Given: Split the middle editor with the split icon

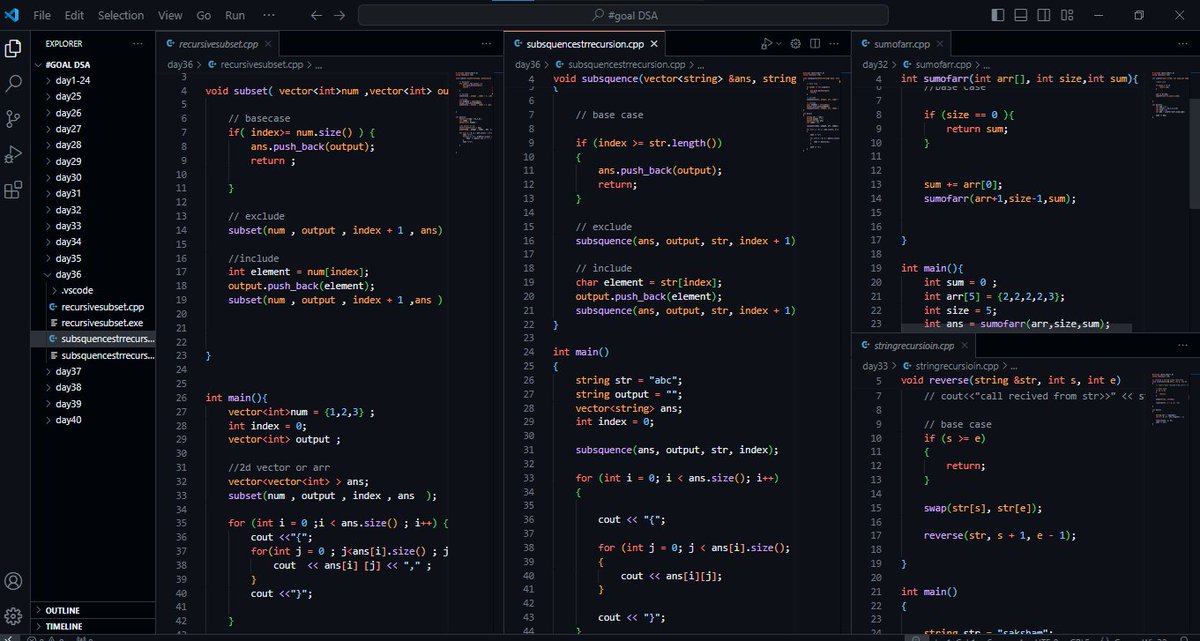Looking at the screenshot, I should (815, 44).
